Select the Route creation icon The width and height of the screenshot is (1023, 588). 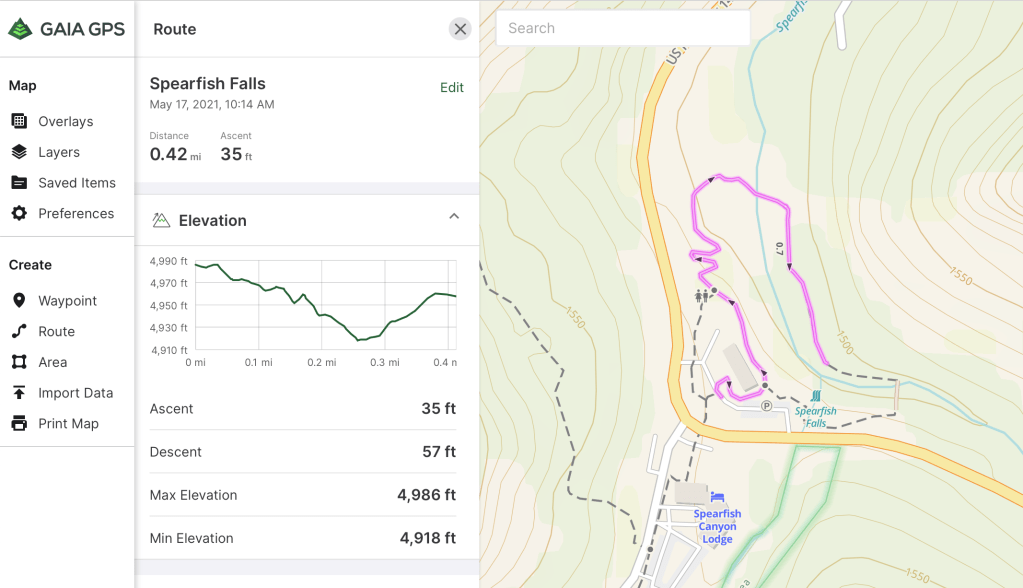tap(19, 331)
